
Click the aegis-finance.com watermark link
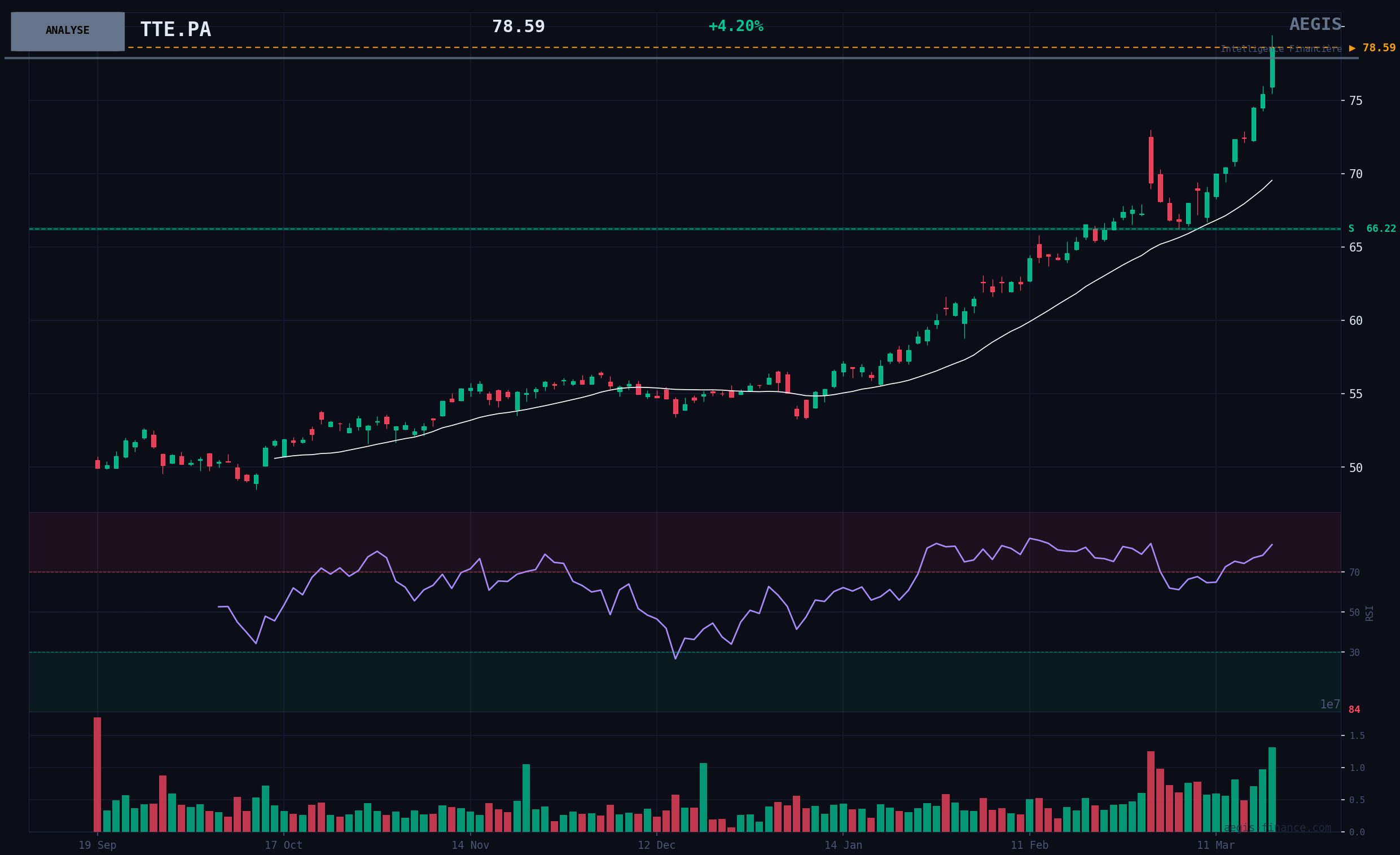click(x=1277, y=828)
